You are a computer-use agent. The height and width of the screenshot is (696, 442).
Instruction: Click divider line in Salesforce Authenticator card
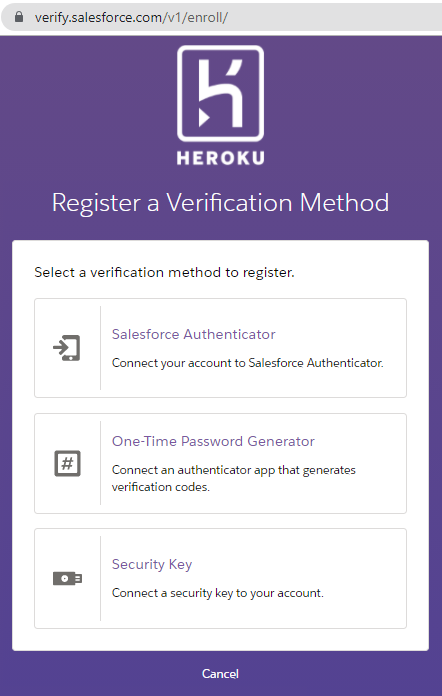(x=100, y=348)
